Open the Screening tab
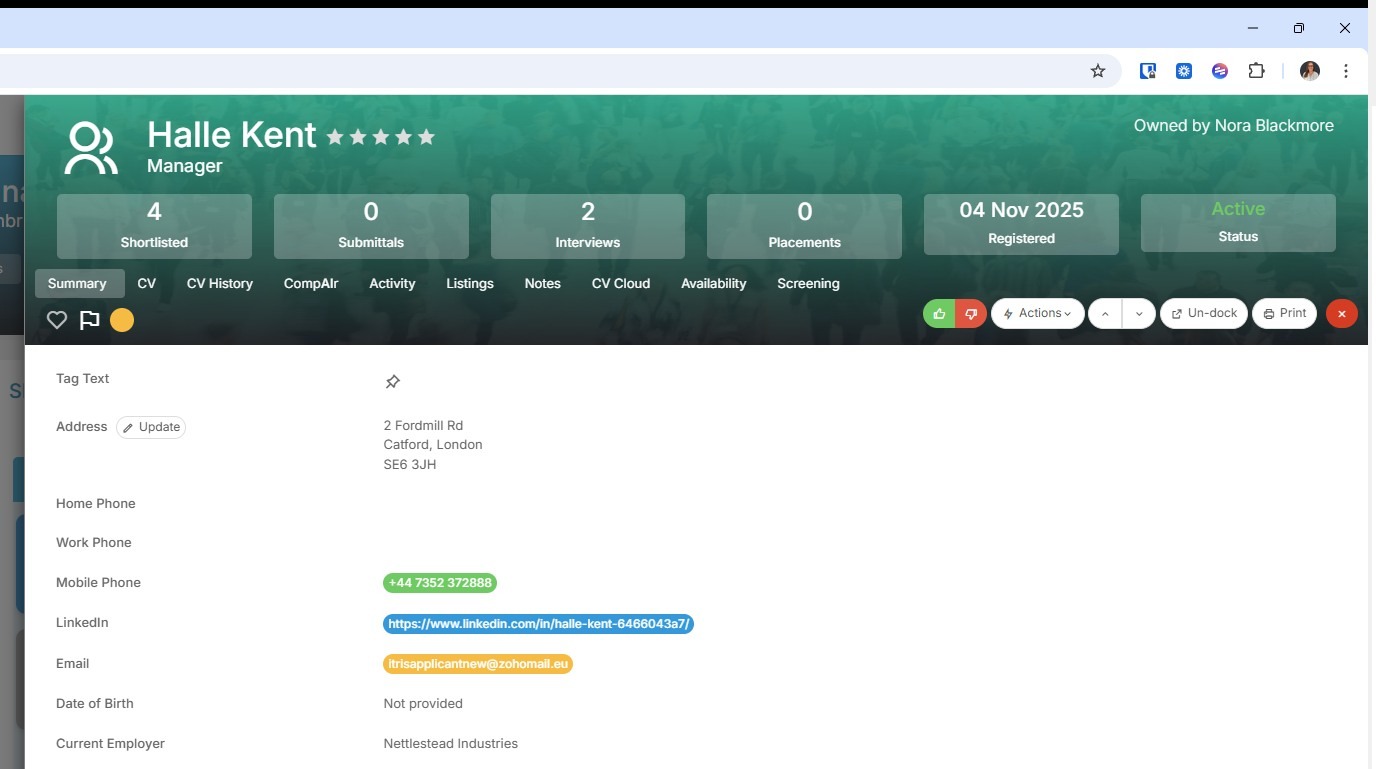Viewport: 1376px width, 769px height. tap(808, 283)
